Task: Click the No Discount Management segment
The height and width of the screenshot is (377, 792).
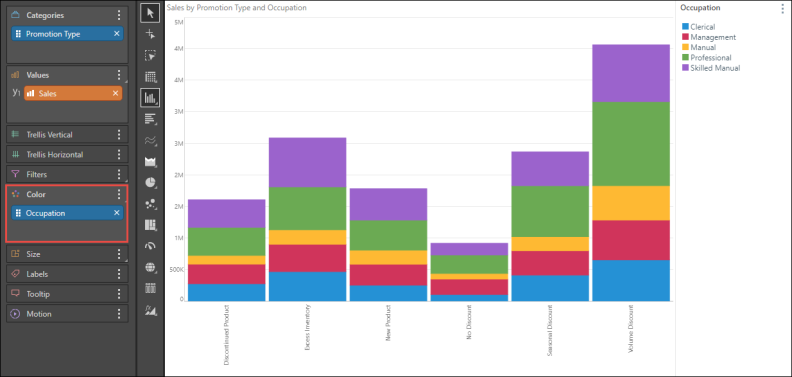Action: [x=469, y=287]
